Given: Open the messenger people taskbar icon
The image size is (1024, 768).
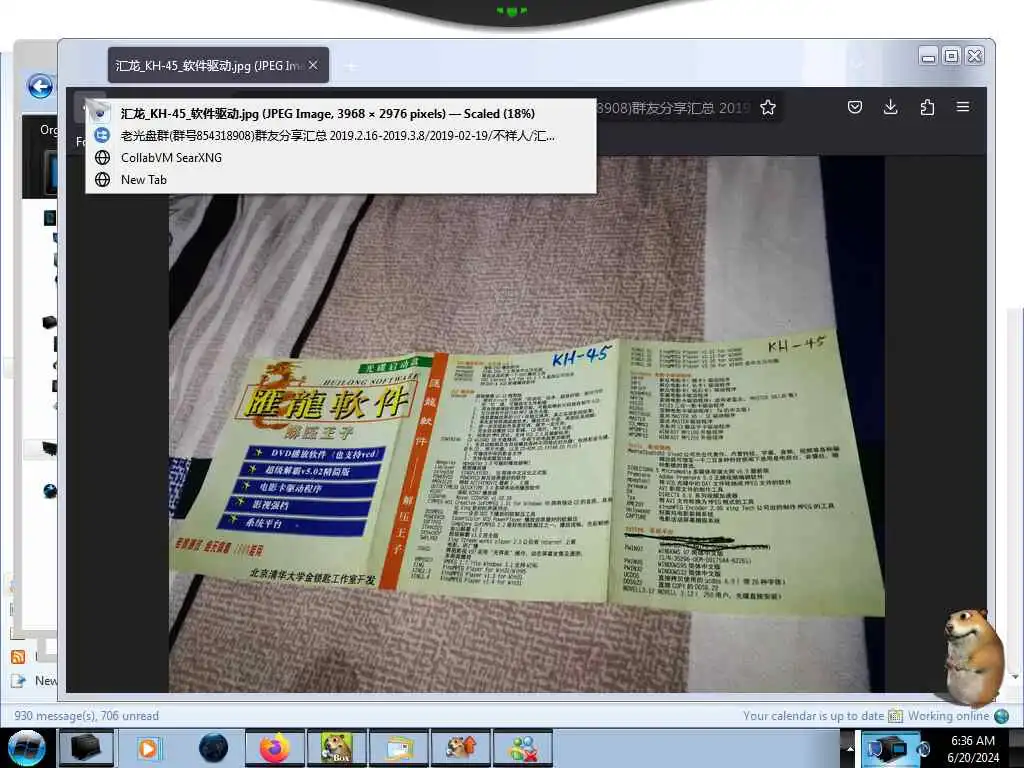Looking at the screenshot, I should 522,748.
